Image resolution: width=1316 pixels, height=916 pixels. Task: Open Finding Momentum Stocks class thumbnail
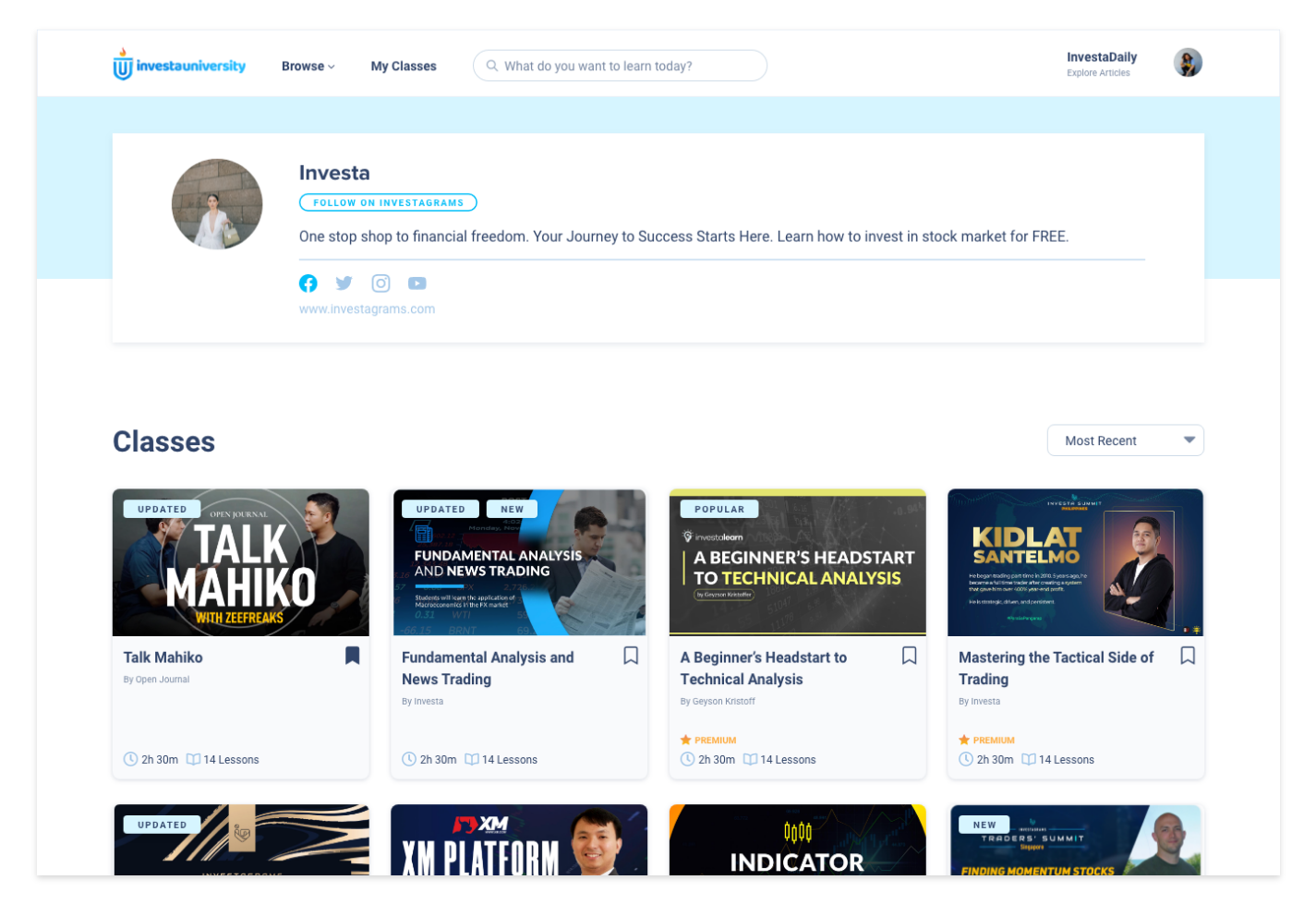[x=1076, y=839]
